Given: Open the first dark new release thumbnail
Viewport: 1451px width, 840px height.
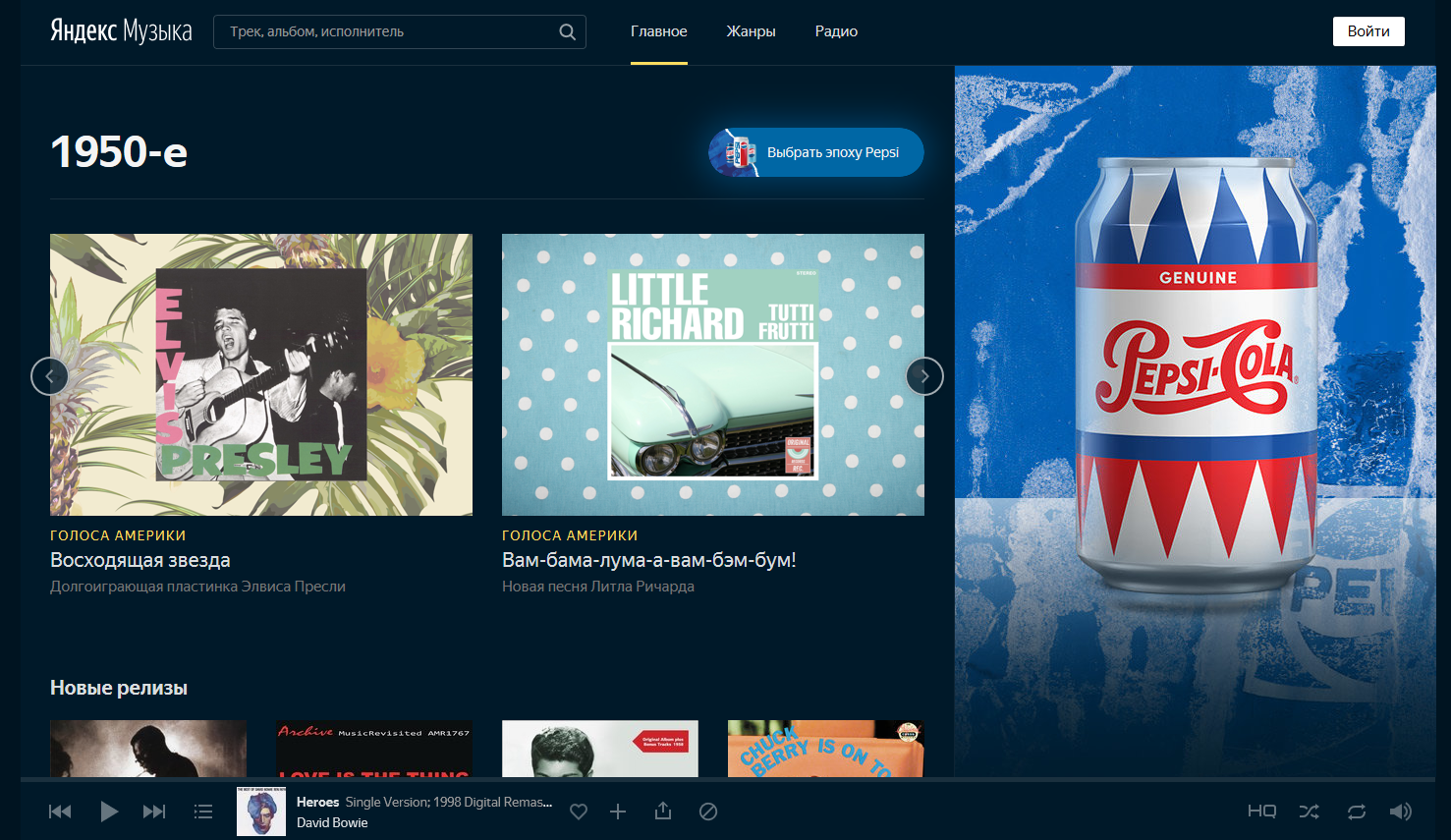Looking at the screenshot, I should click(x=148, y=749).
